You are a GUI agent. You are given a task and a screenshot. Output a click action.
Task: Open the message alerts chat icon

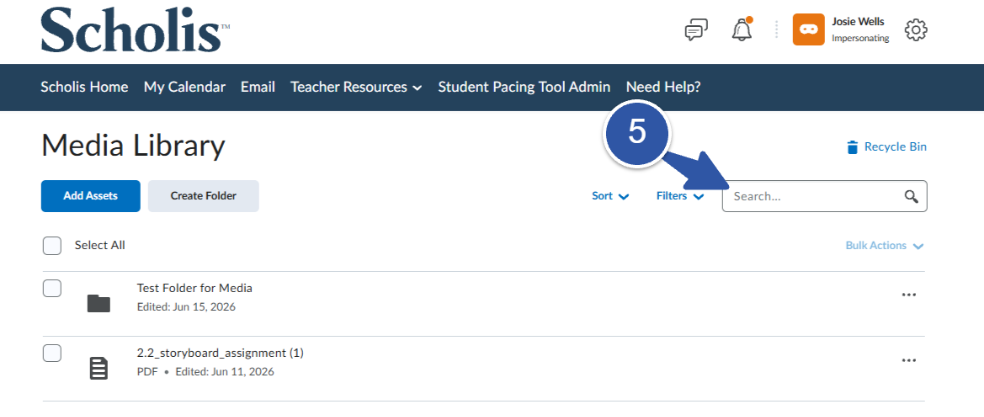click(696, 30)
